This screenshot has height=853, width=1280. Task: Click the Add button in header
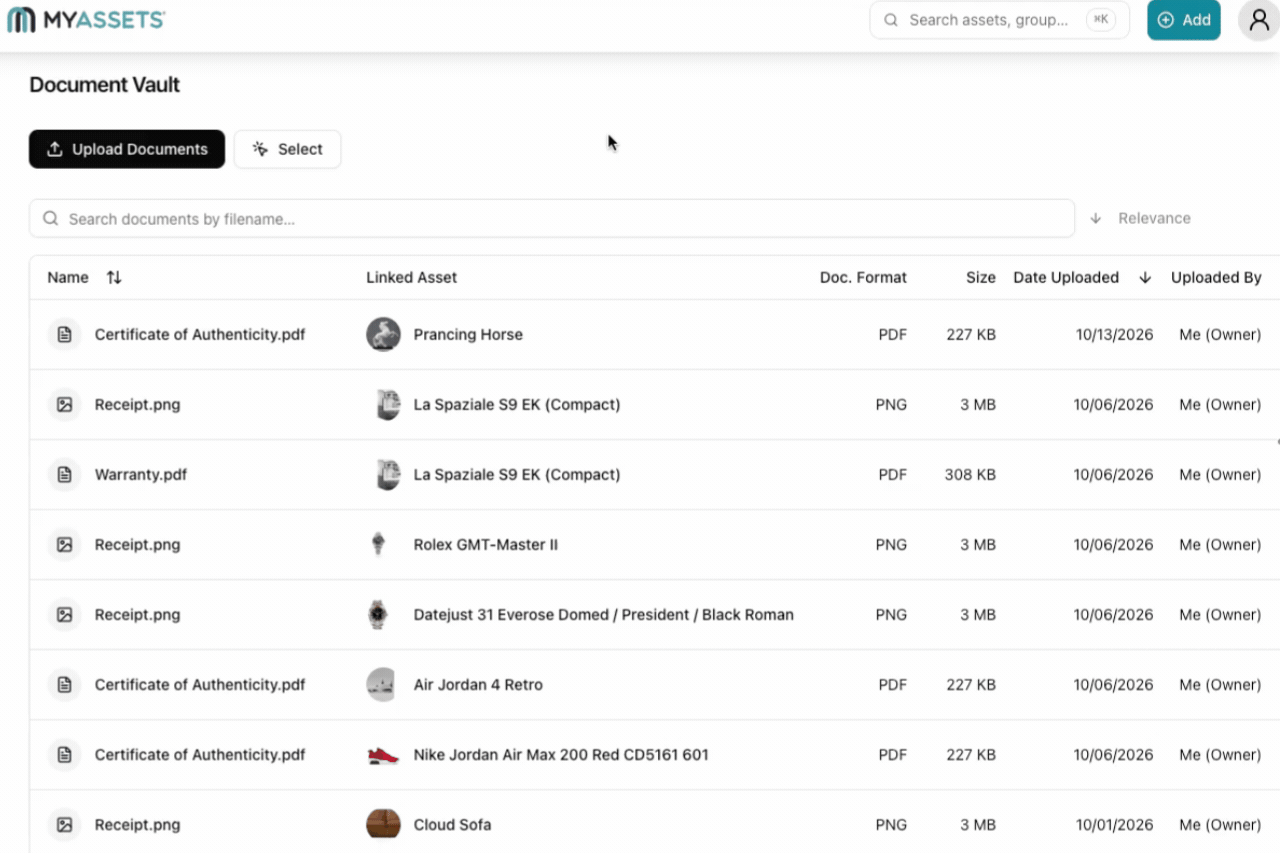click(x=1184, y=20)
